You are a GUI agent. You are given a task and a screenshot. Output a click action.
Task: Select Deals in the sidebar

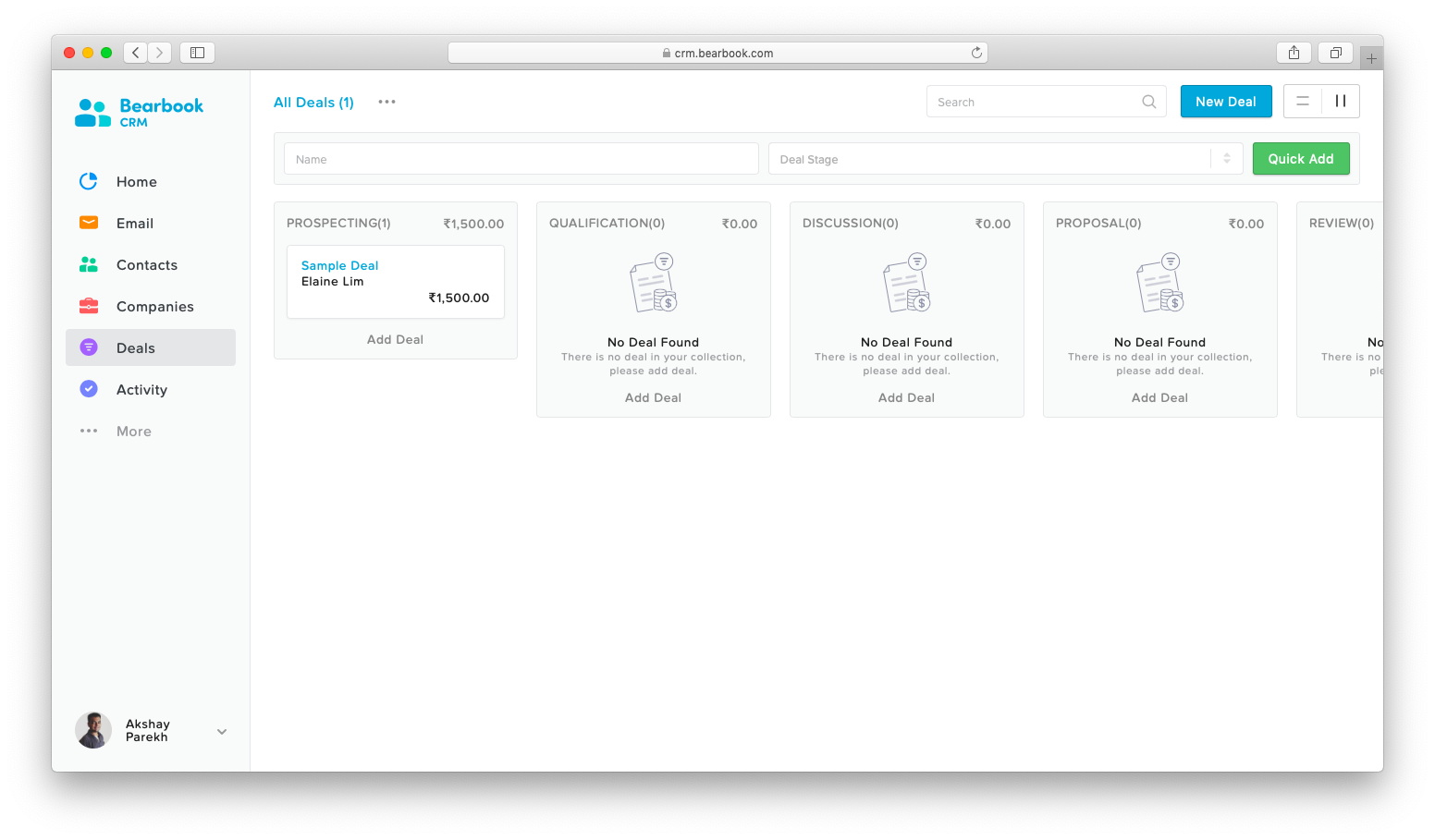[151, 347]
